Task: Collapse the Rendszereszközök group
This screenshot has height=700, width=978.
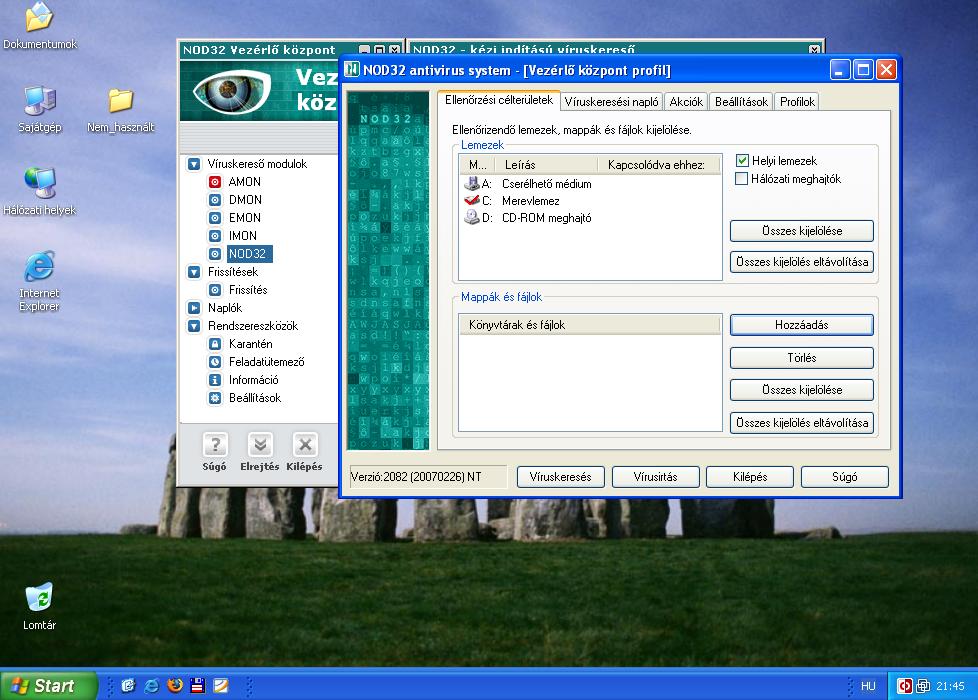Action: point(194,326)
